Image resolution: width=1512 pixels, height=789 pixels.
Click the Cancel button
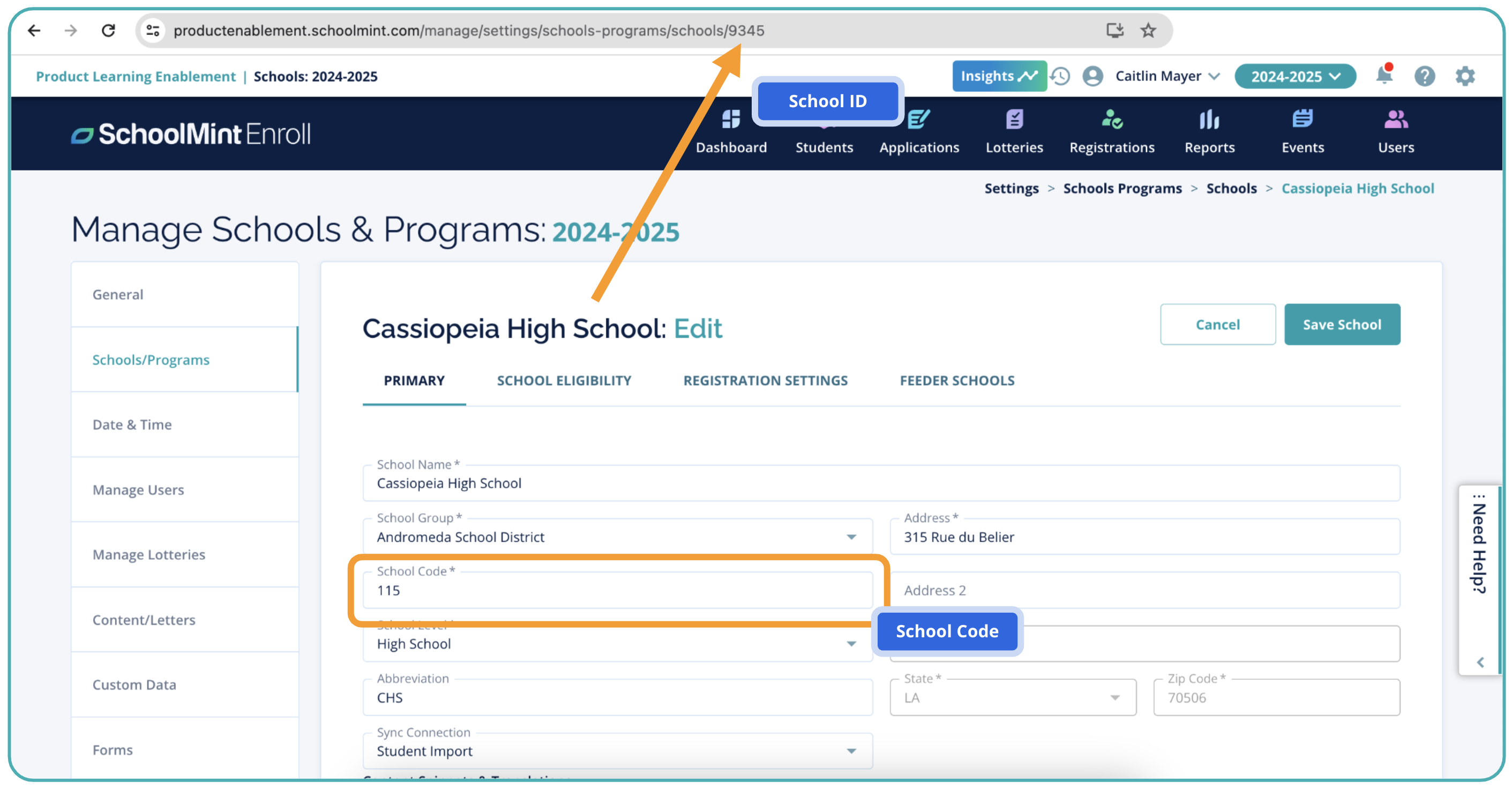(1217, 325)
